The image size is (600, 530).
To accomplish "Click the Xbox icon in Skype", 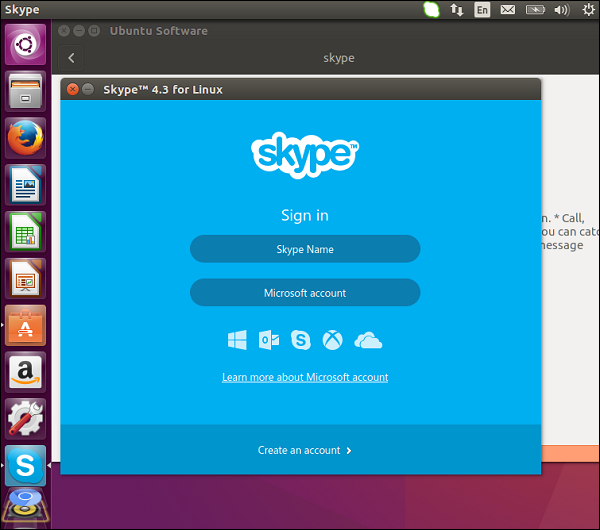I will [x=333, y=340].
